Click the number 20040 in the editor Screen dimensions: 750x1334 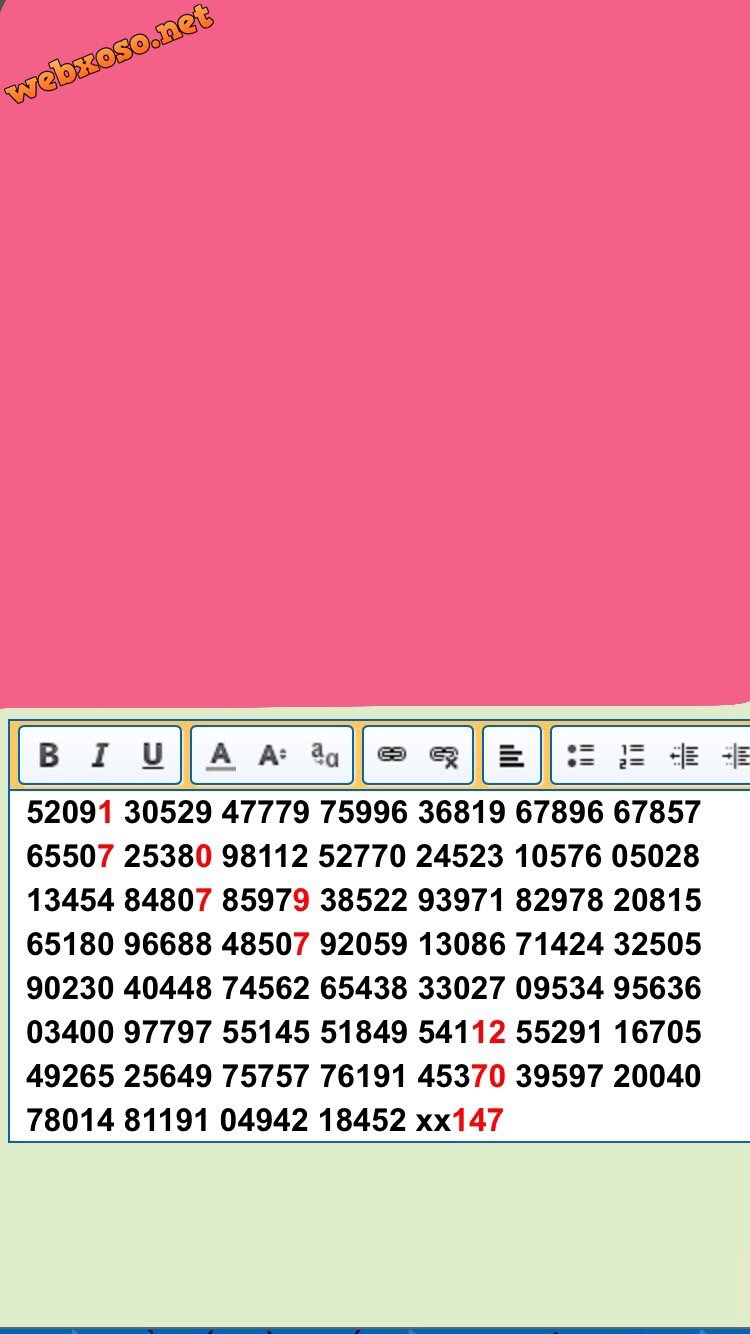click(658, 1076)
